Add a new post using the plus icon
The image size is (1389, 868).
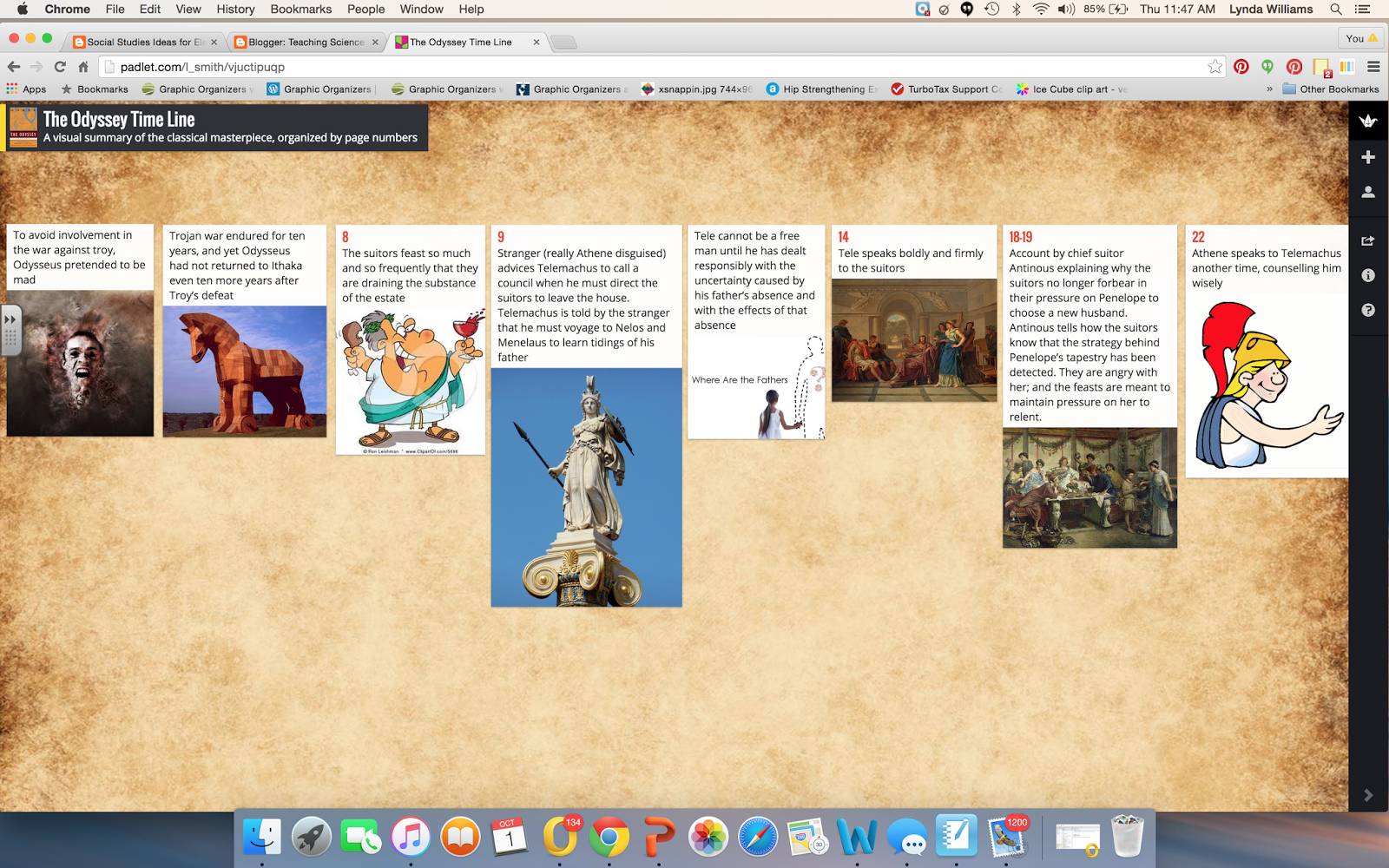(x=1367, y=156)
